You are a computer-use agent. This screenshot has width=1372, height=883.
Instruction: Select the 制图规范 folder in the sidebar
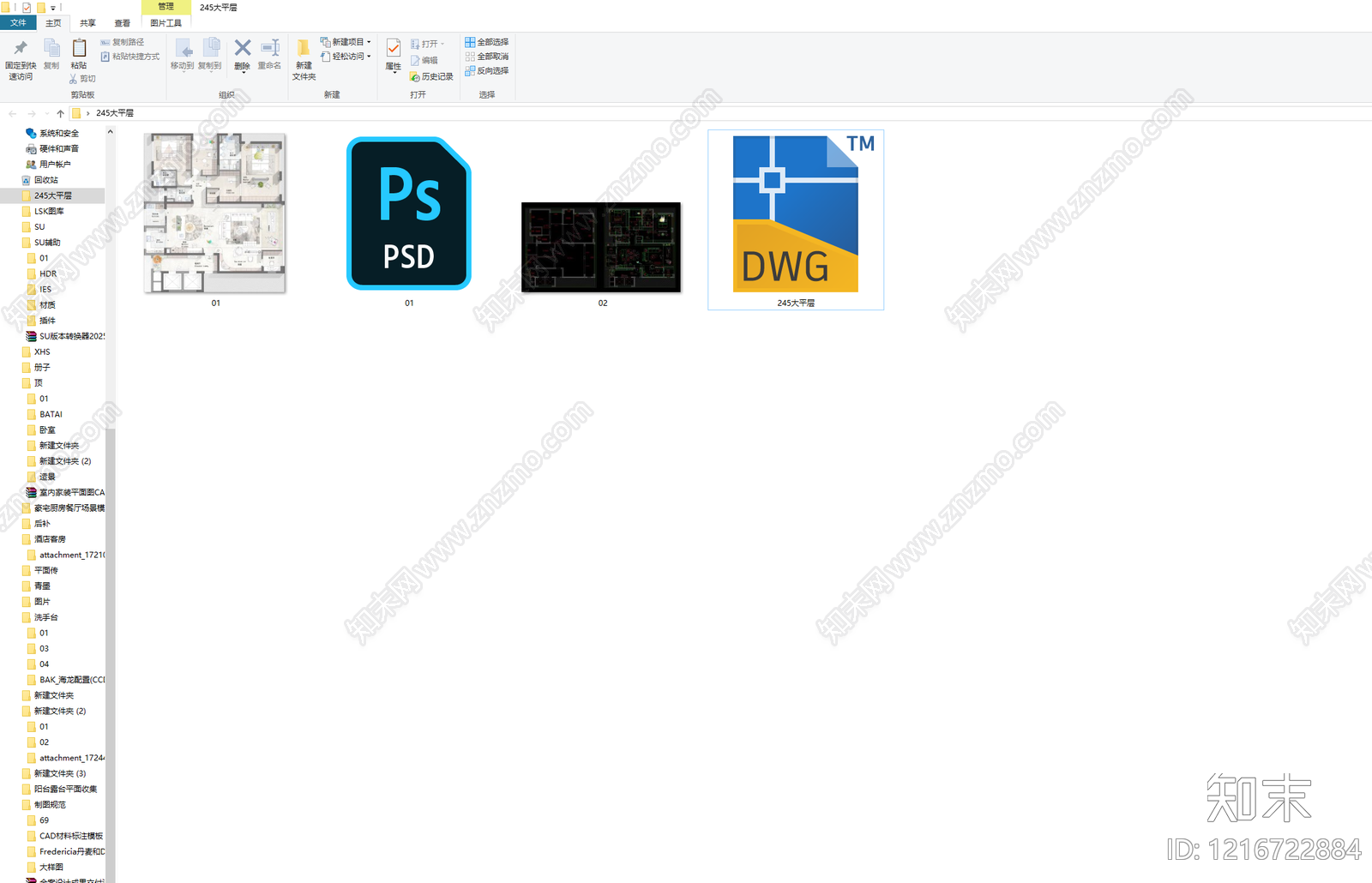(x=50, y=805)
